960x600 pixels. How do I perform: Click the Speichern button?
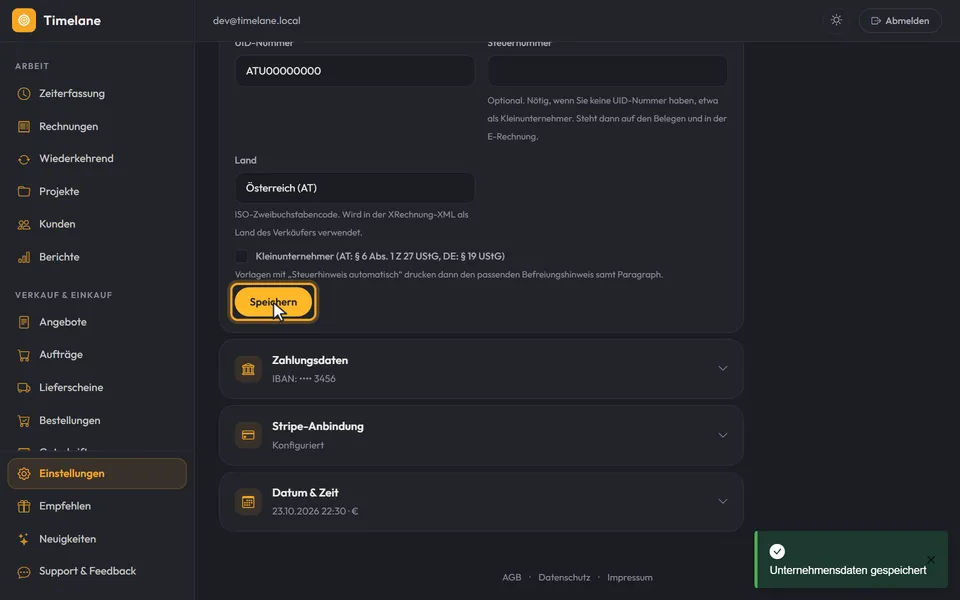[273, 302]
